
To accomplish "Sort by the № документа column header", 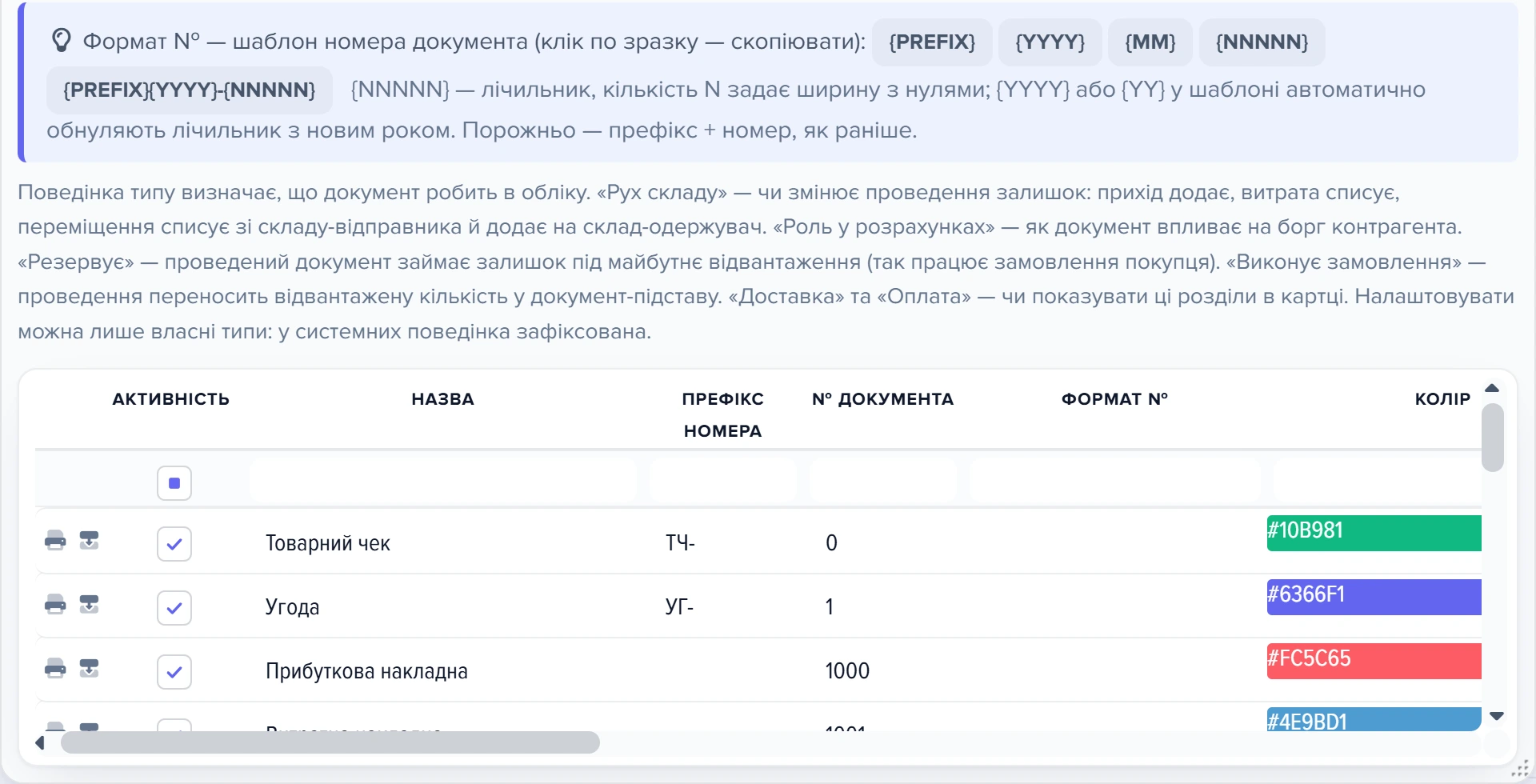I will 883,399.
